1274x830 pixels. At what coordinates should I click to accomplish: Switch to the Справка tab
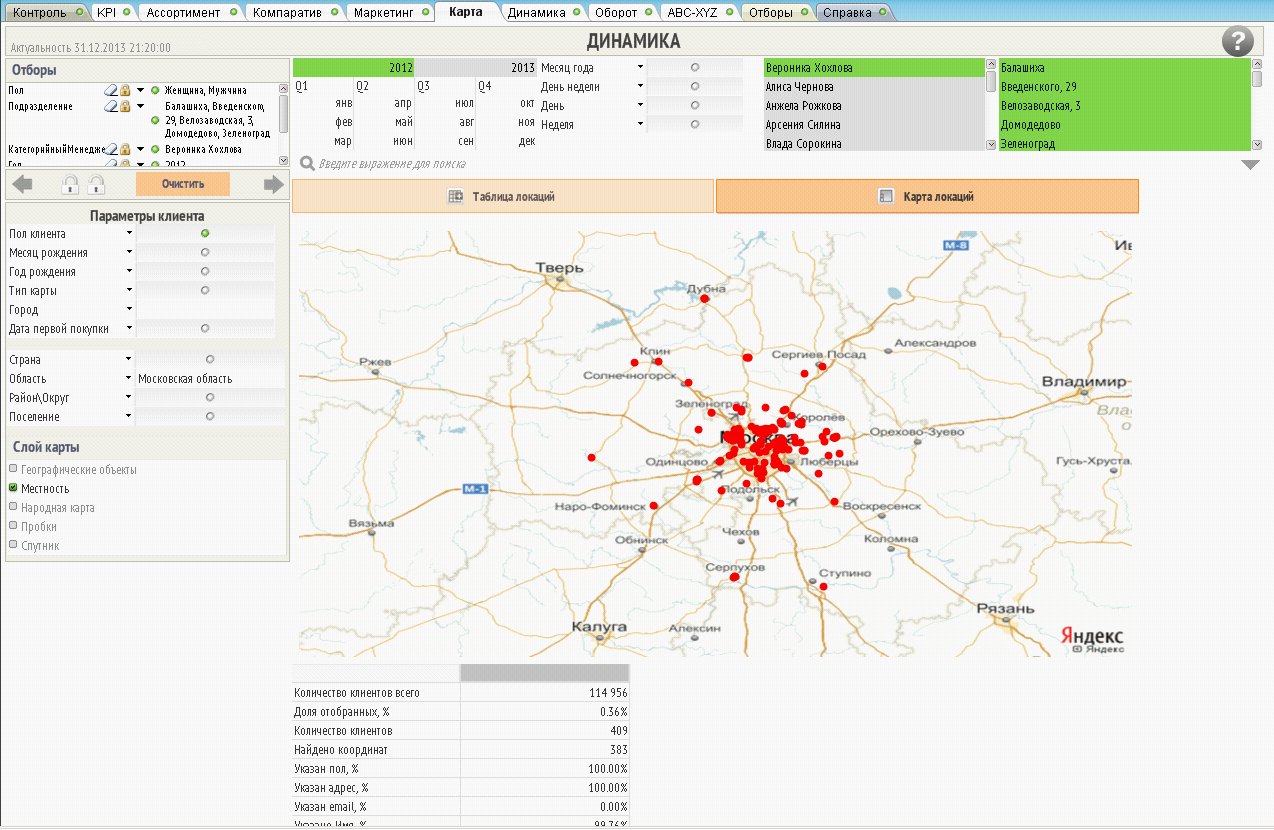(x=855, y=13)
